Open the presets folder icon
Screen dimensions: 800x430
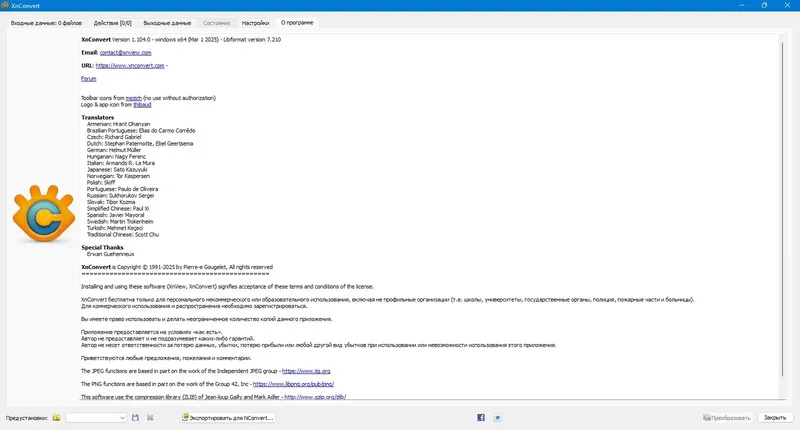click(x=56, y=418)
